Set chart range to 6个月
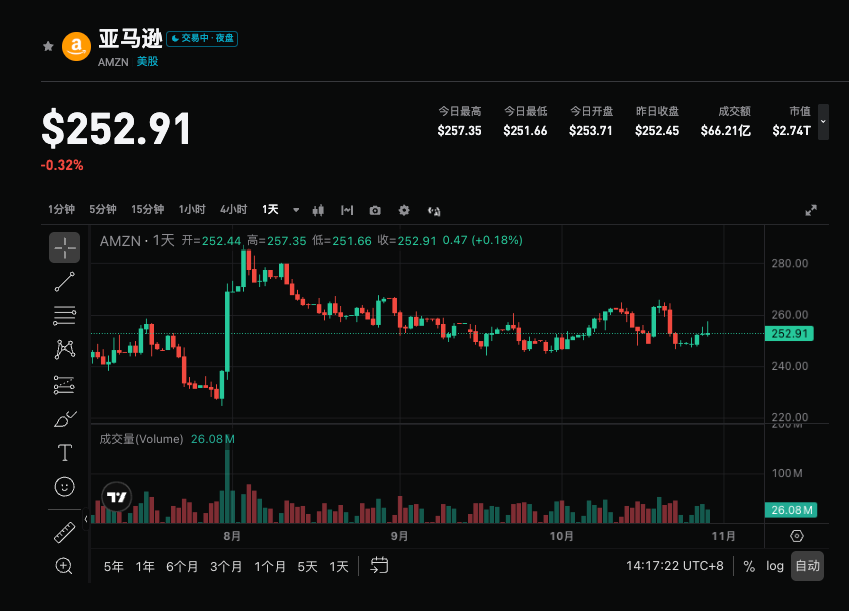The height and width of the screenshot is (611, 849). 182,567
